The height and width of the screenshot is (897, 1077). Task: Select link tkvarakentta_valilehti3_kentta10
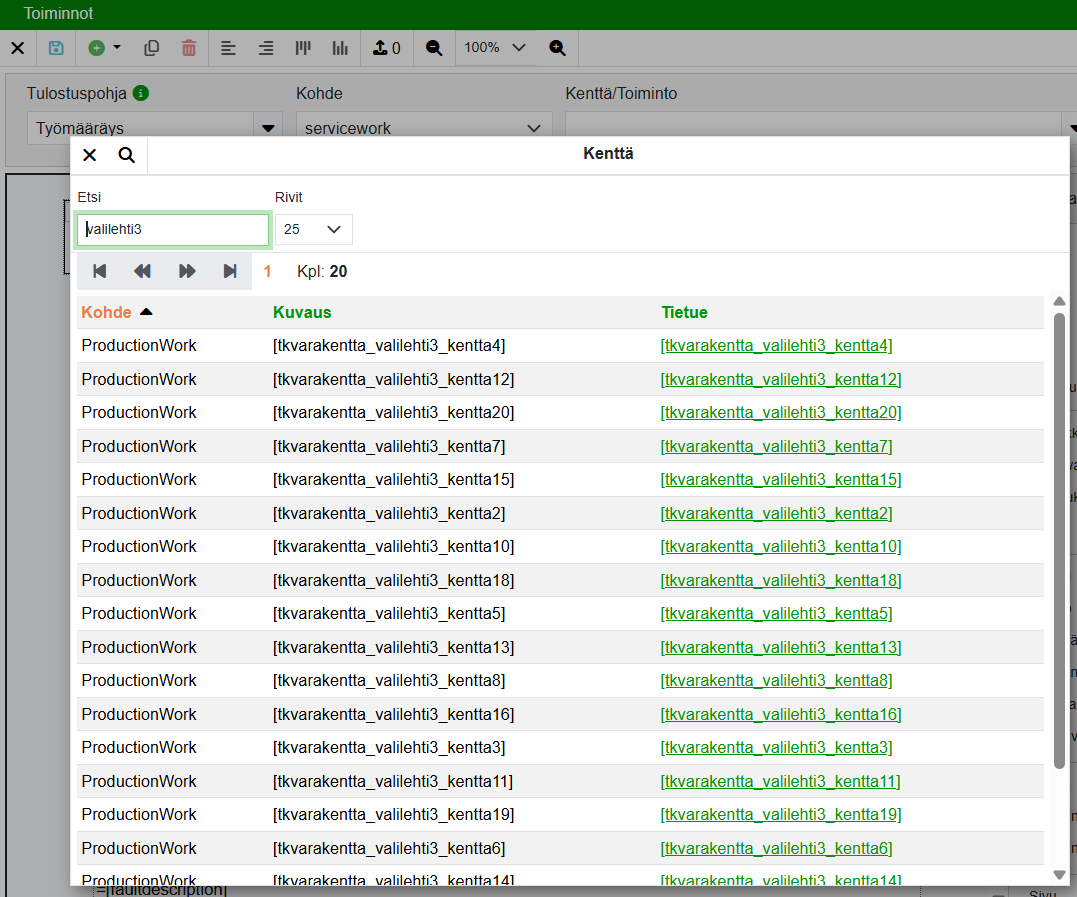[780, 547]
